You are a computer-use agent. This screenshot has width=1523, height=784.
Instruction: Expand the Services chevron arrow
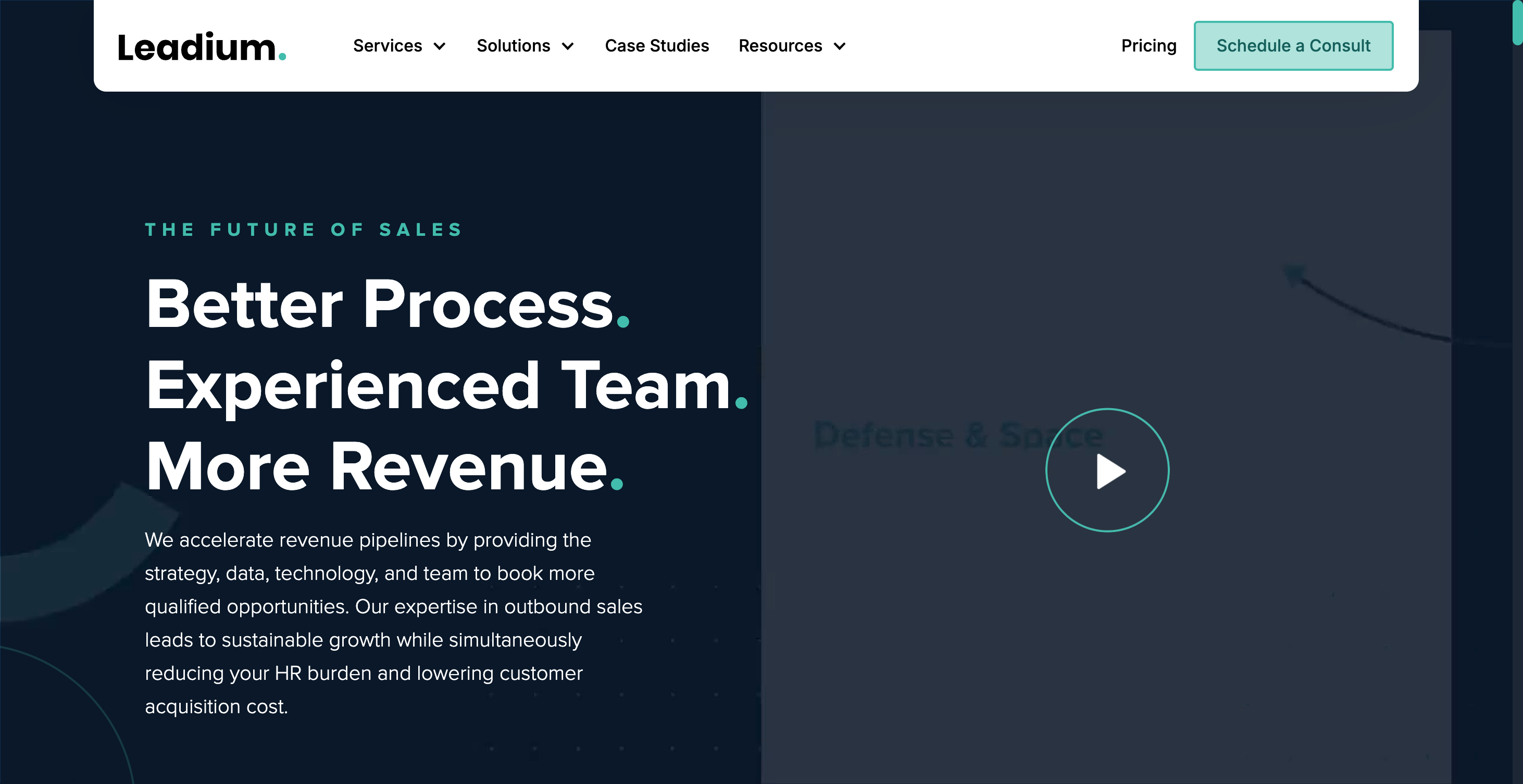[439, 46]
